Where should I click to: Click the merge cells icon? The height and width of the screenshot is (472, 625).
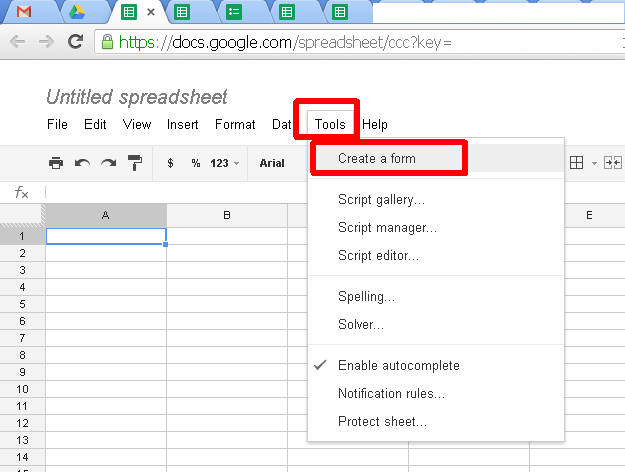613,163
